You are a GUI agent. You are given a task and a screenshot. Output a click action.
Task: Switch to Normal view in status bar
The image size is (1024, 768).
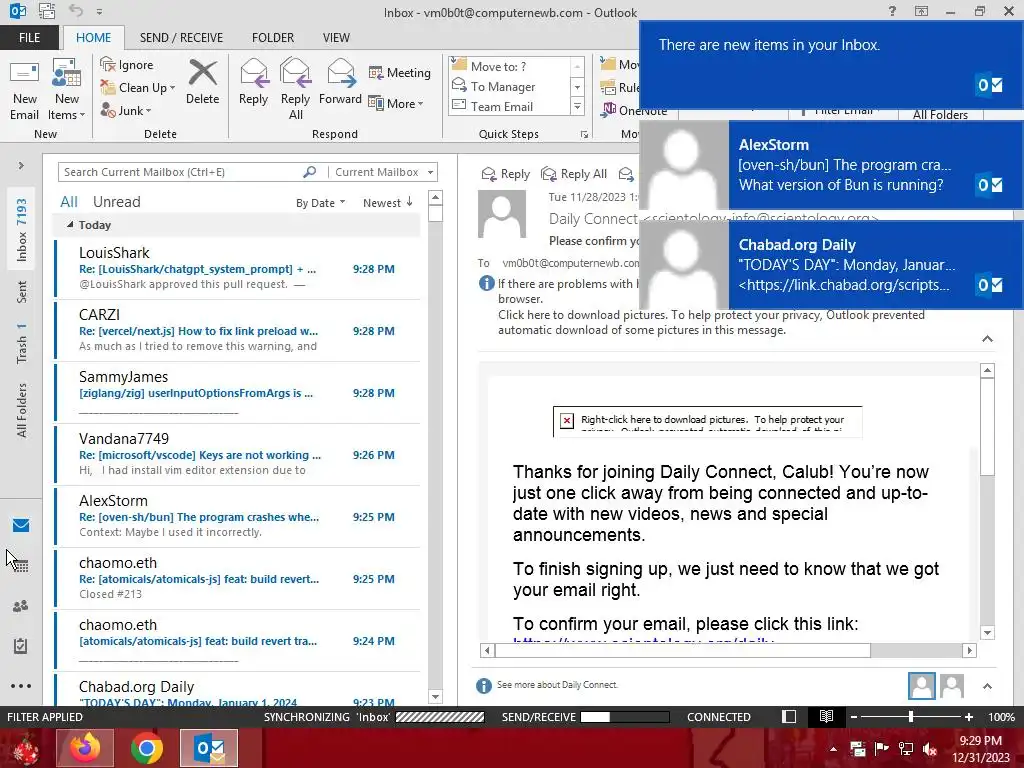pyautogui.click(x=789, y=716)
